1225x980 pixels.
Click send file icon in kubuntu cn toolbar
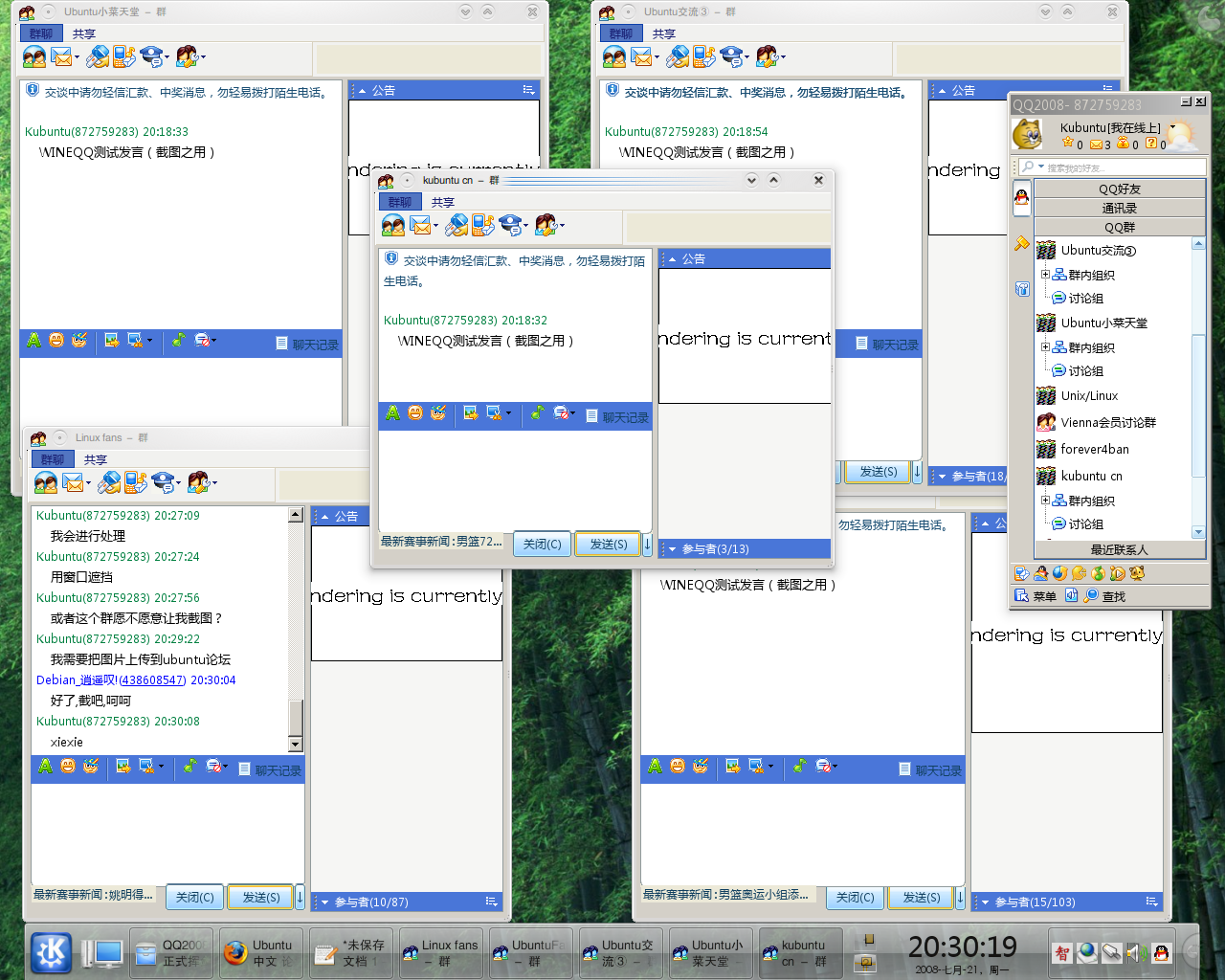(x=457, y=226)
